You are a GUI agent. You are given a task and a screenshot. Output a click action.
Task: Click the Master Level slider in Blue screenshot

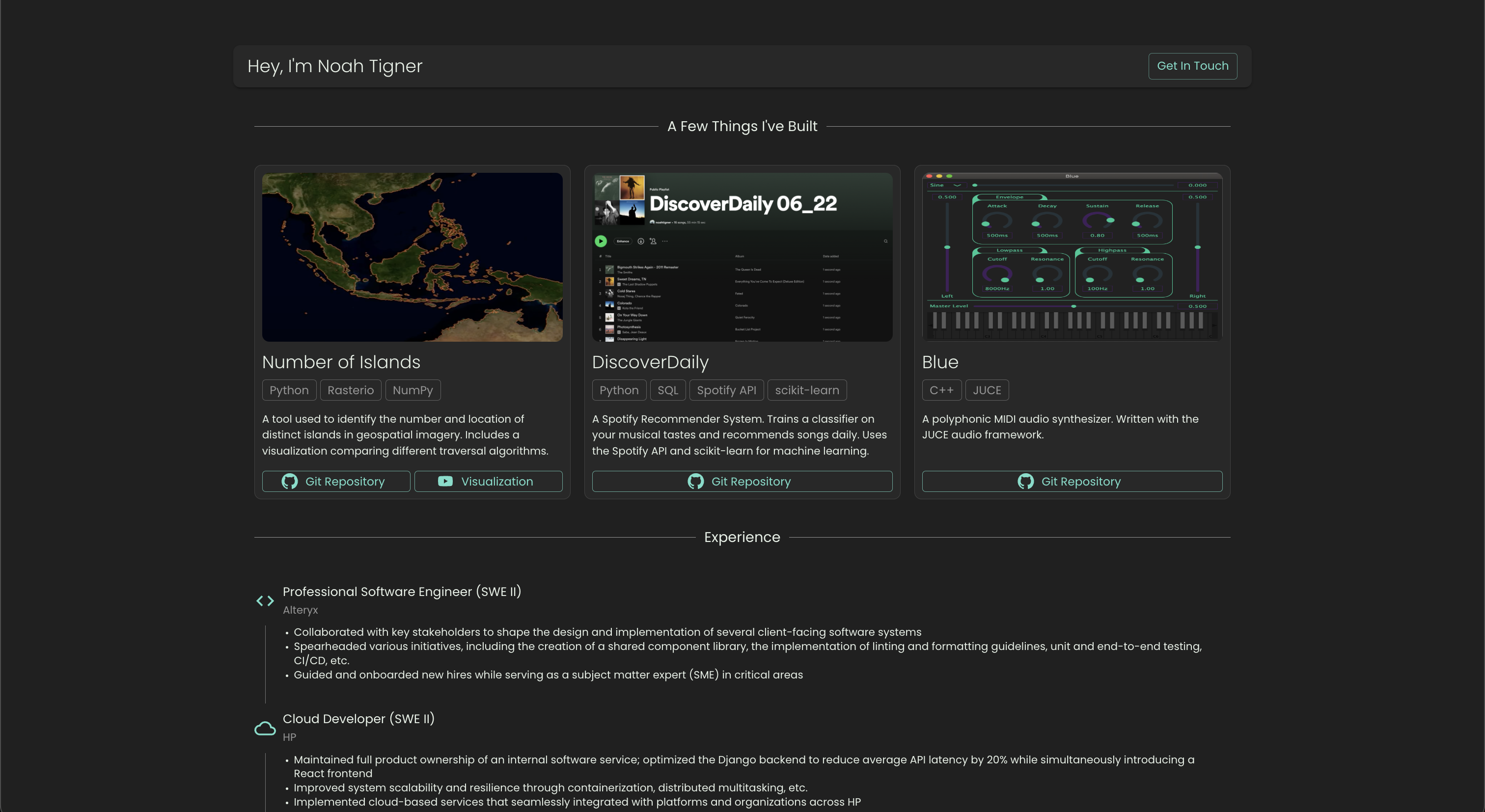pyautogui.click(x=1073, y=306)
